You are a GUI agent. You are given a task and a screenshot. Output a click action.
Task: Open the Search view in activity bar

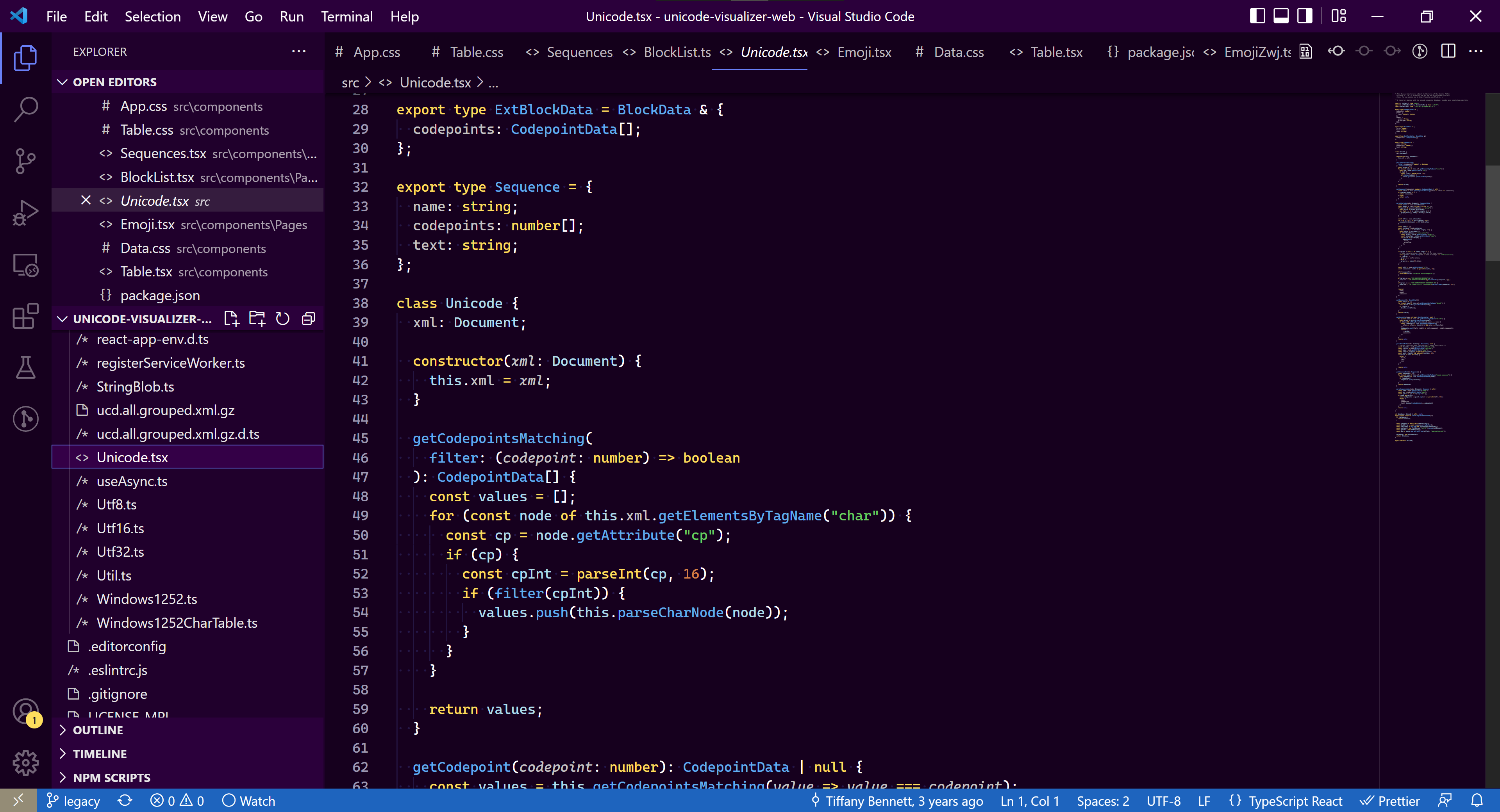pyautogui.click(x=26, y=109)
